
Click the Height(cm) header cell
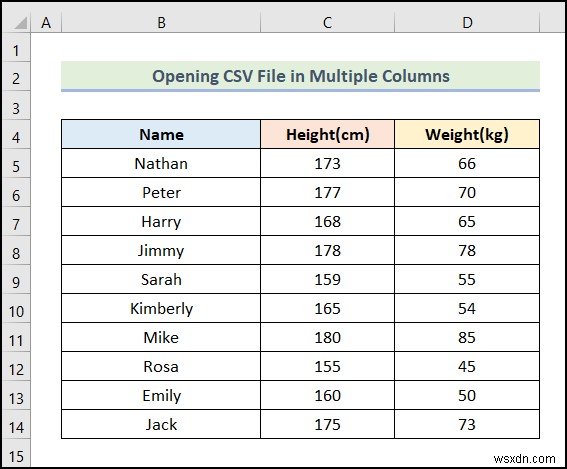click(327, 135)
